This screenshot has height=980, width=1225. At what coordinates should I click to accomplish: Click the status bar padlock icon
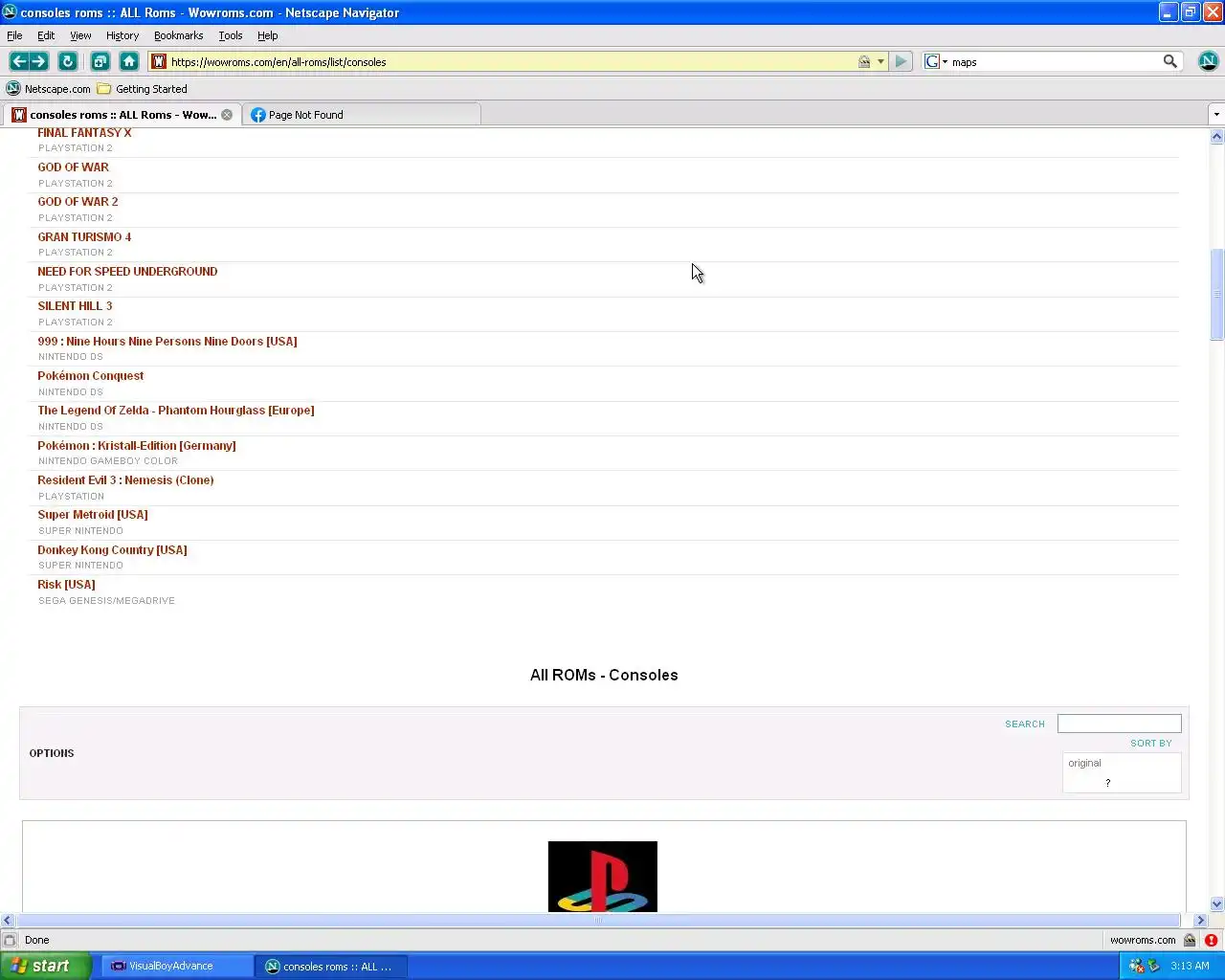tap(1190, 940)
